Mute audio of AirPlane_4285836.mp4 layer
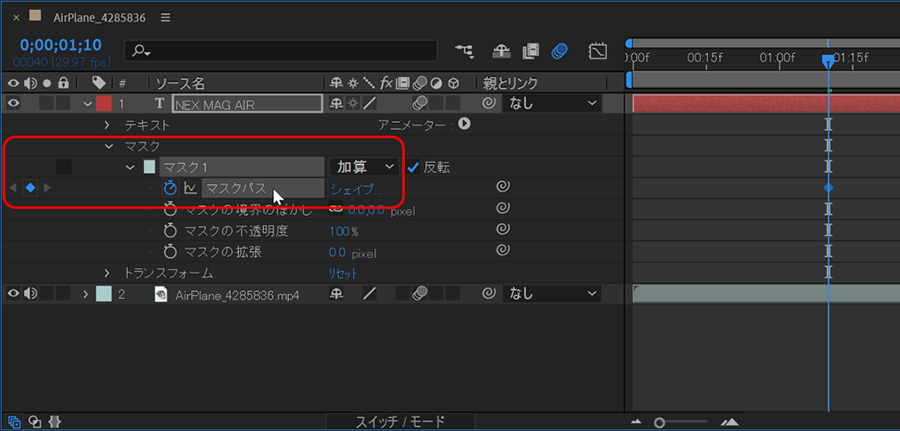This screenshot has width=900, height=431. (x=30, y=294)
